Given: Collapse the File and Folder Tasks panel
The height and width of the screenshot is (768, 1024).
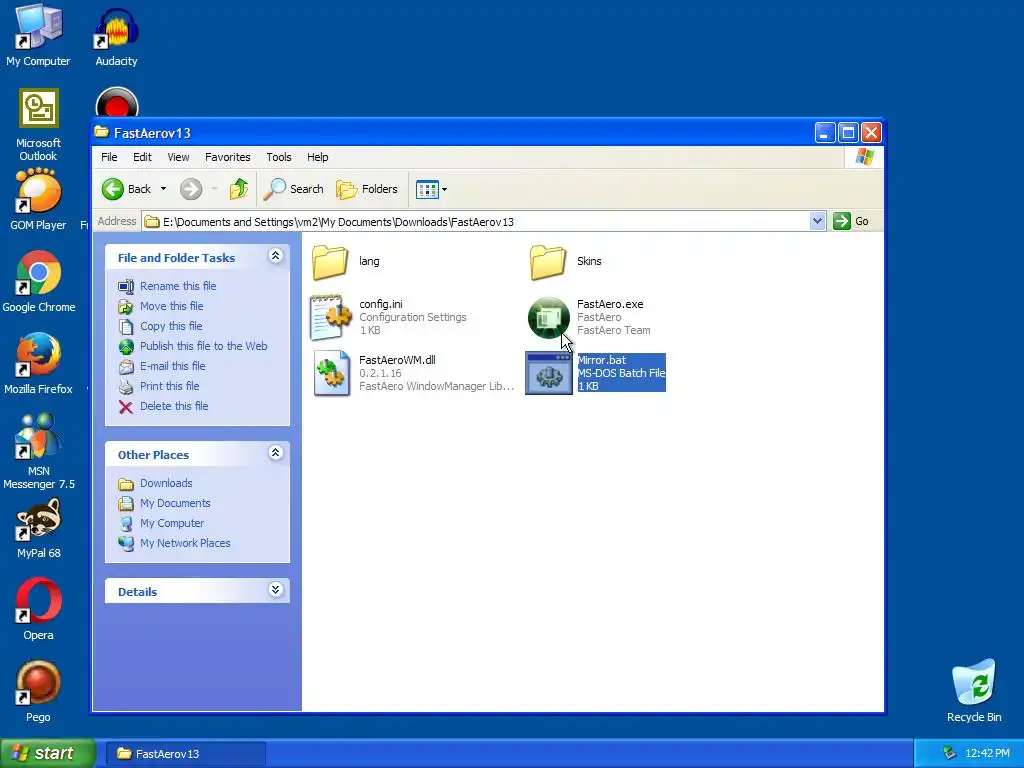Looking at the screenshot, I should tap(276, 256).
